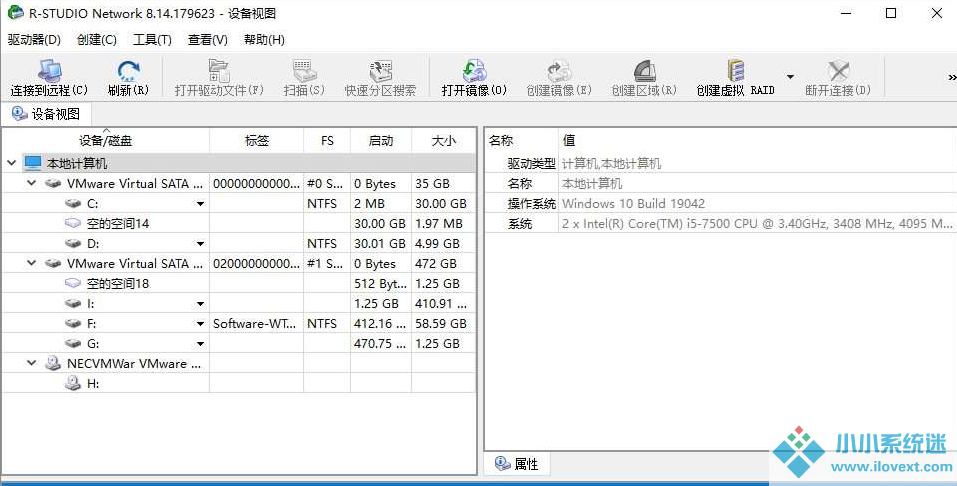957x486 pixels.
Task: Sort by the 启动 column header
Action: 381,140
